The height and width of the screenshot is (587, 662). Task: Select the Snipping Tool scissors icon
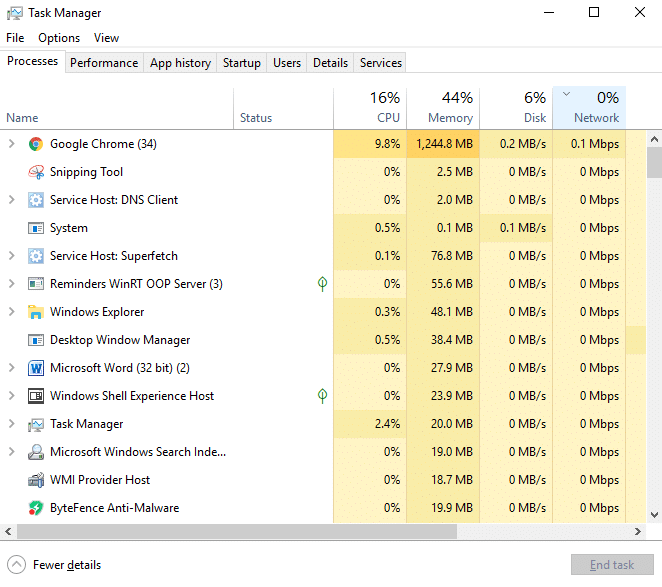tap(36, 172)
